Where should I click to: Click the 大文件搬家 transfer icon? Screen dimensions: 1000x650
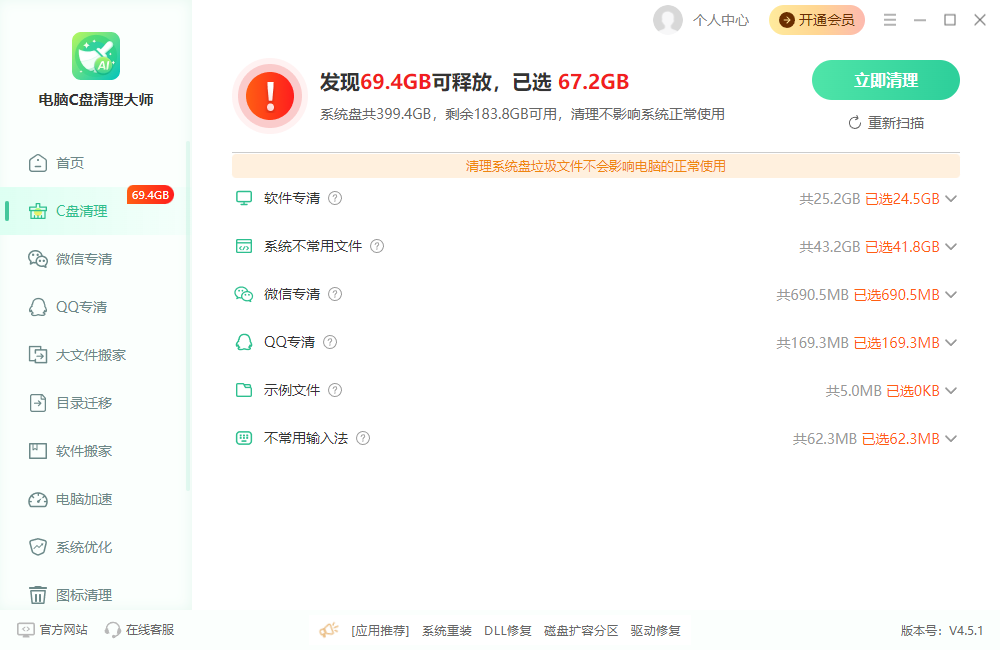38,355
